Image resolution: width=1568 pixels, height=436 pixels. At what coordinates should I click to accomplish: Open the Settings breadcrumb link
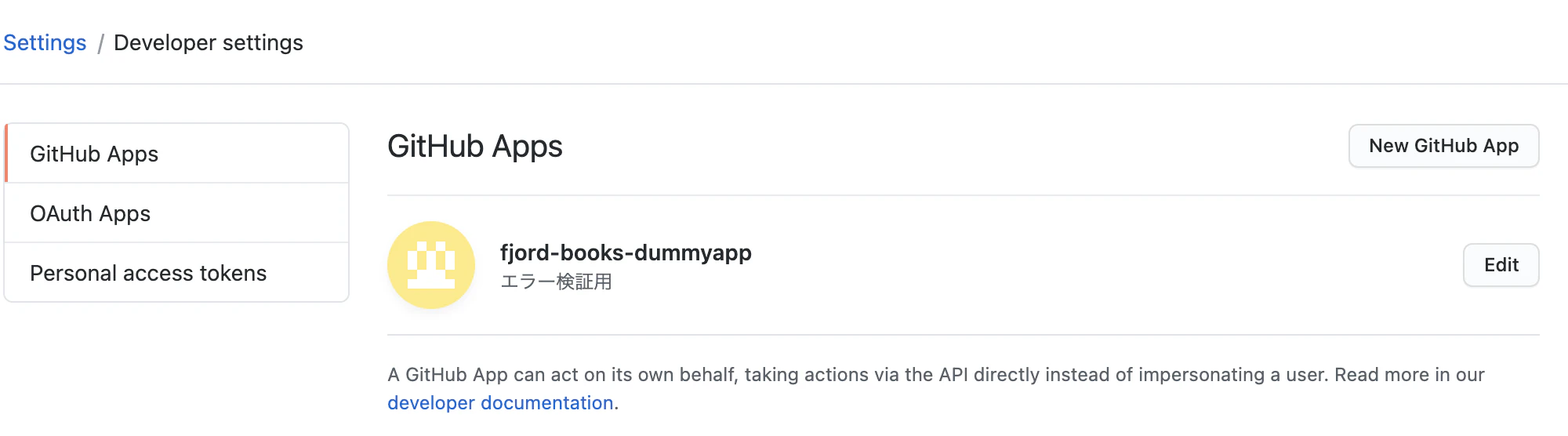tap(45, 42)
